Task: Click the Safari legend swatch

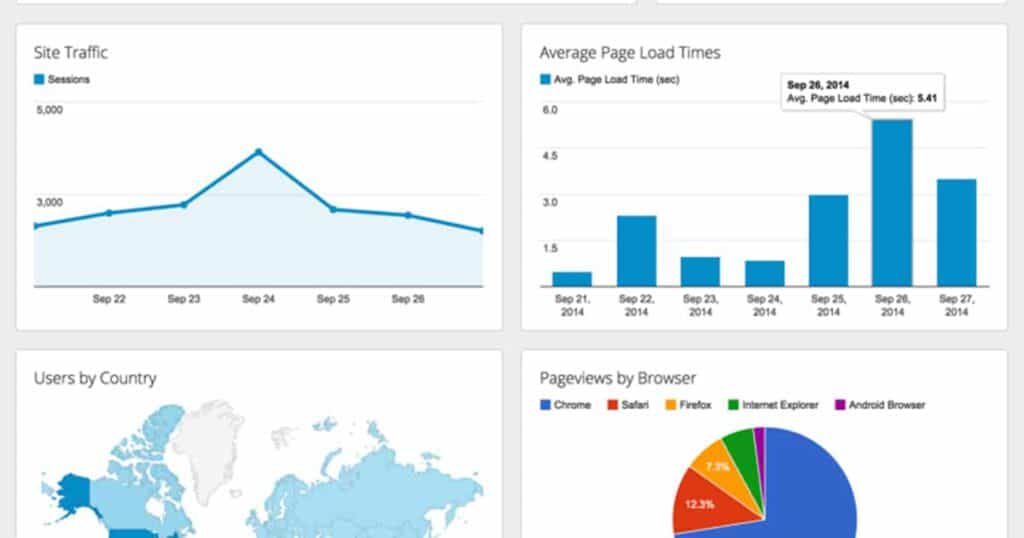Action: [613, 405]
